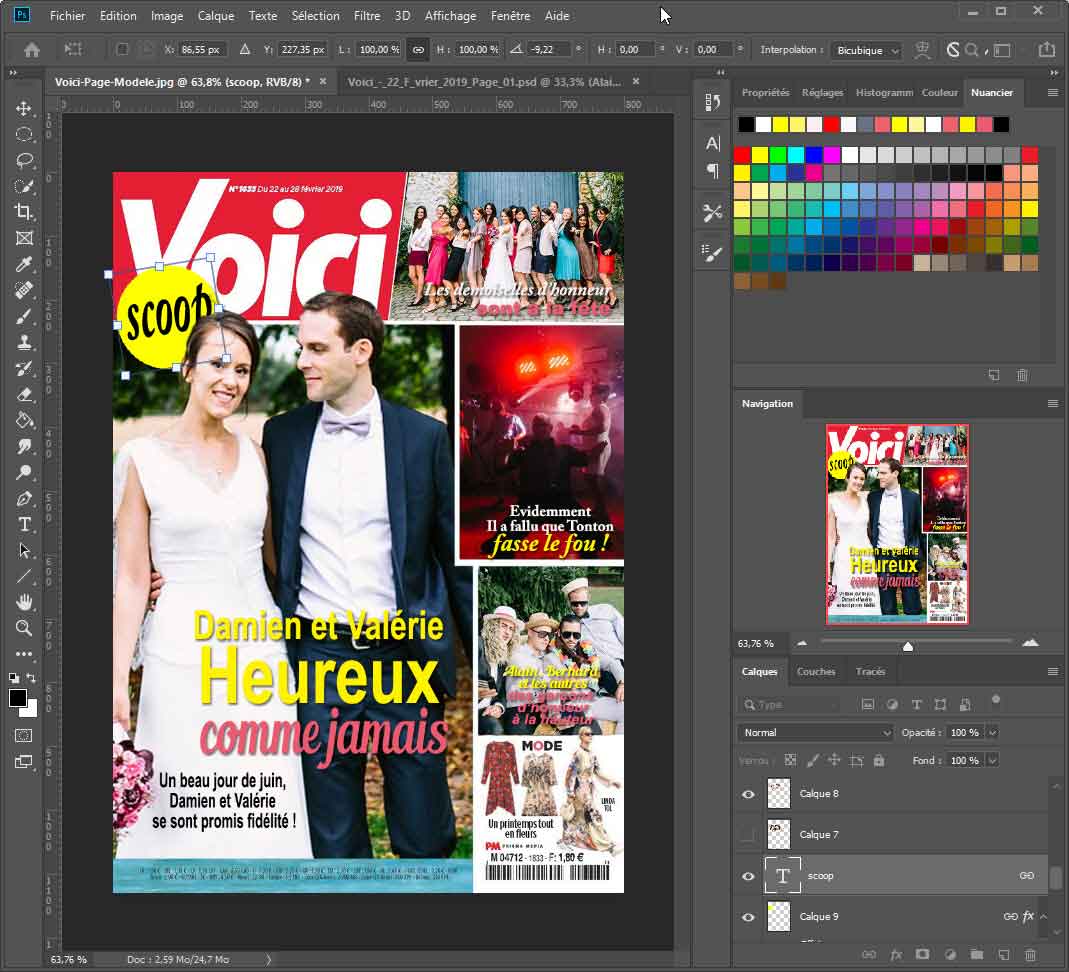Select the Clone Stamp tool
Screen dimensions: 1069x972
point(24,342)
